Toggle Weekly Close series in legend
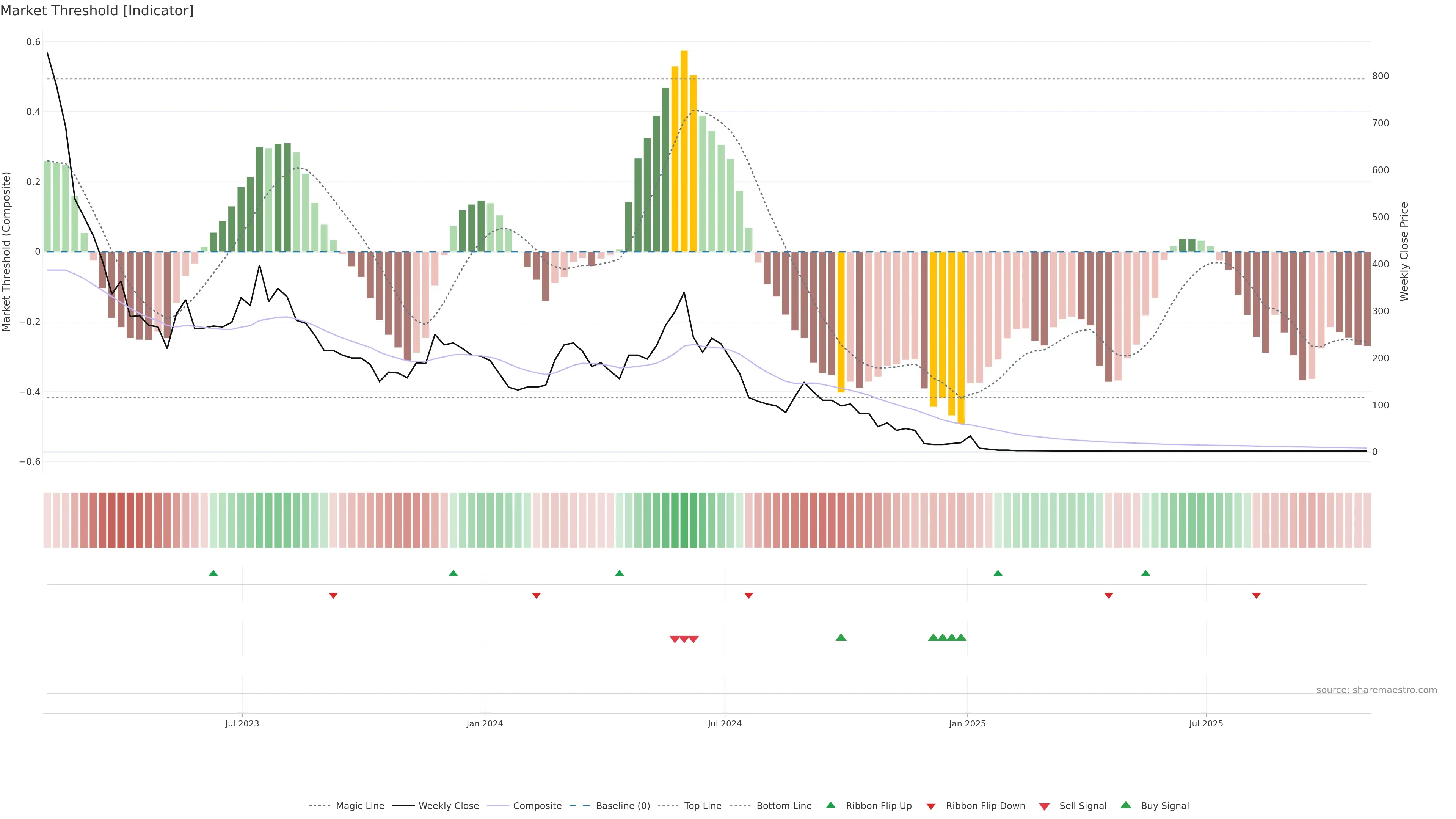 click(448, 806)
